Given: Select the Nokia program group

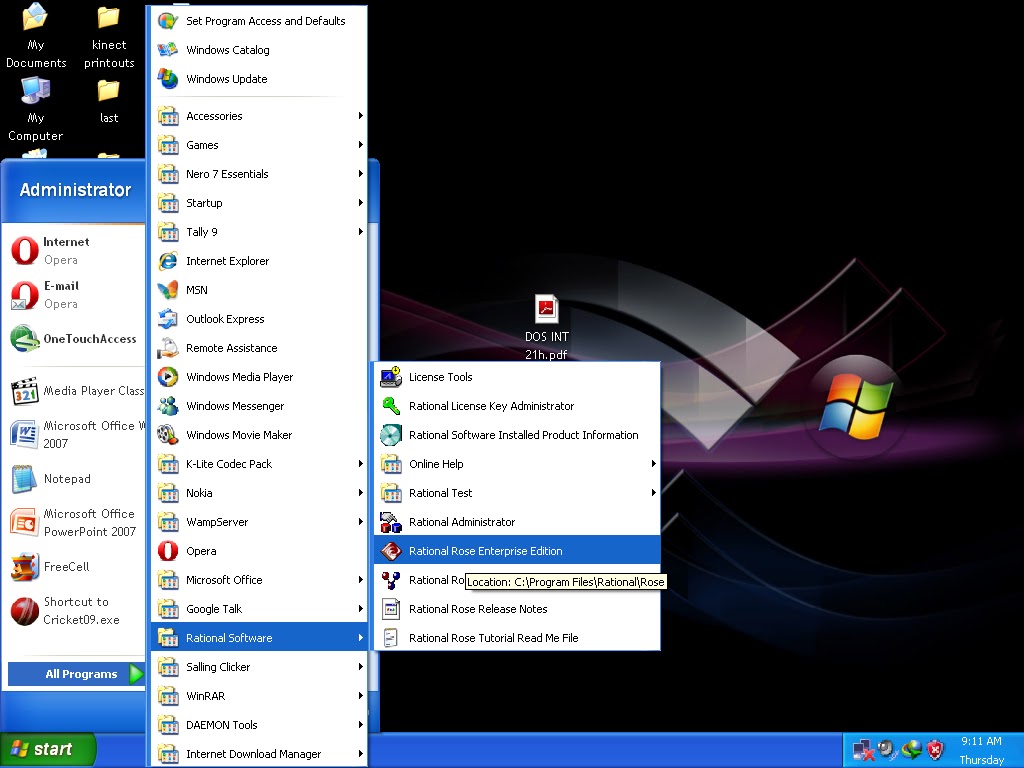Looking at the screenshot, I should 259,492.
